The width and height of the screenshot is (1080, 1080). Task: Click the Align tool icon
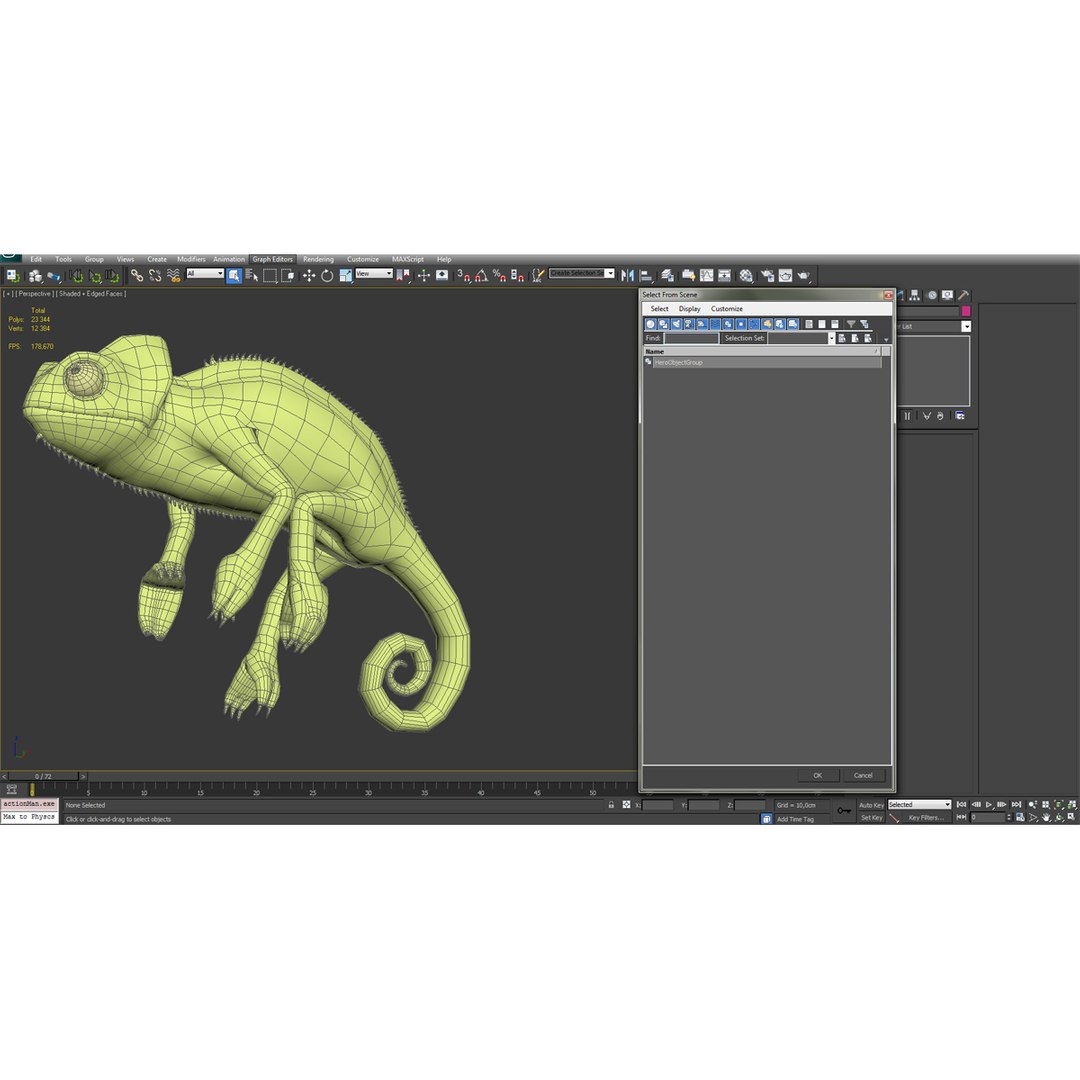[646, 276]
